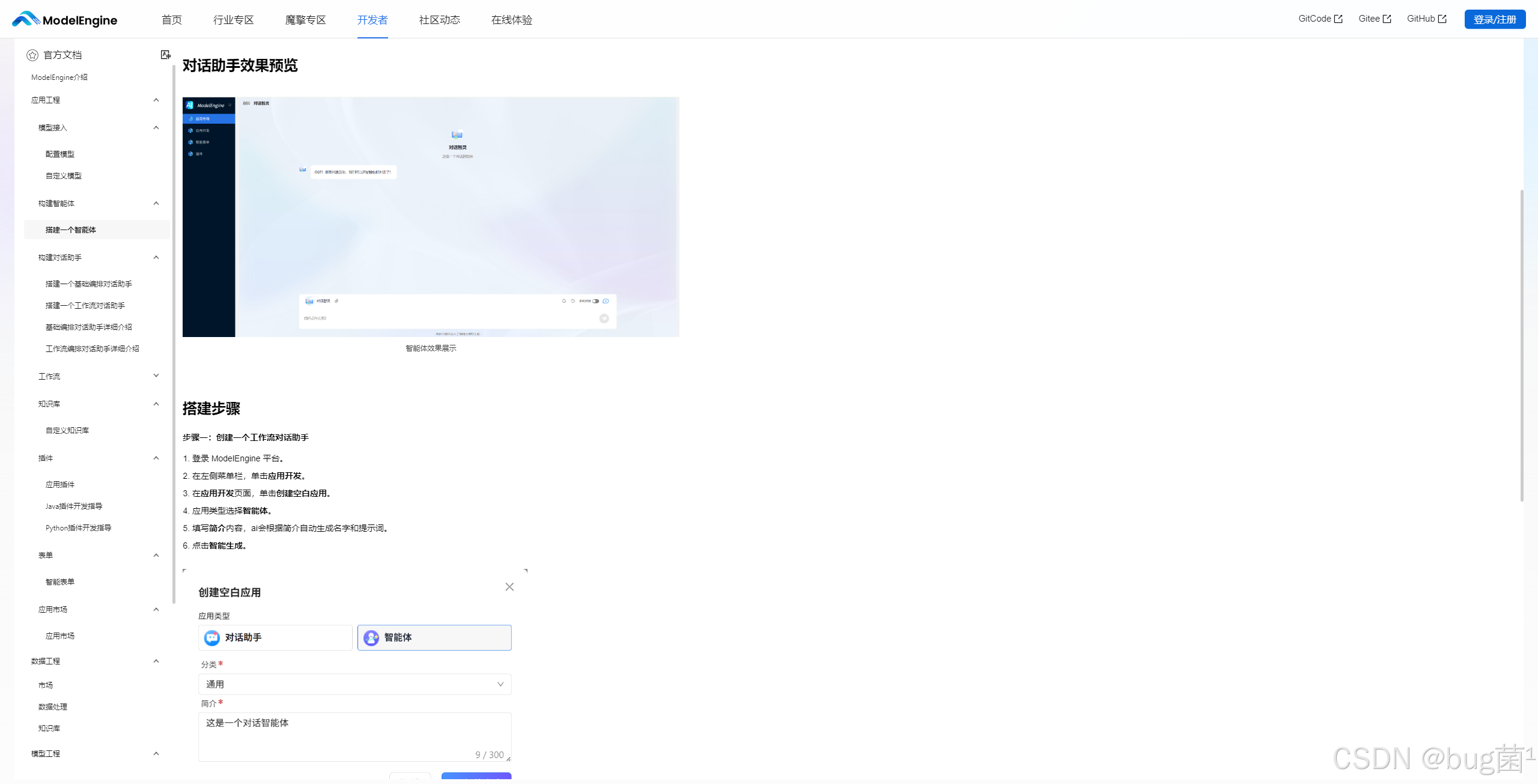Close the 创建空白应用 dialog with X
Image resolution: width=1538 pixels, height=784 pixels.
[x=509, y=586]
